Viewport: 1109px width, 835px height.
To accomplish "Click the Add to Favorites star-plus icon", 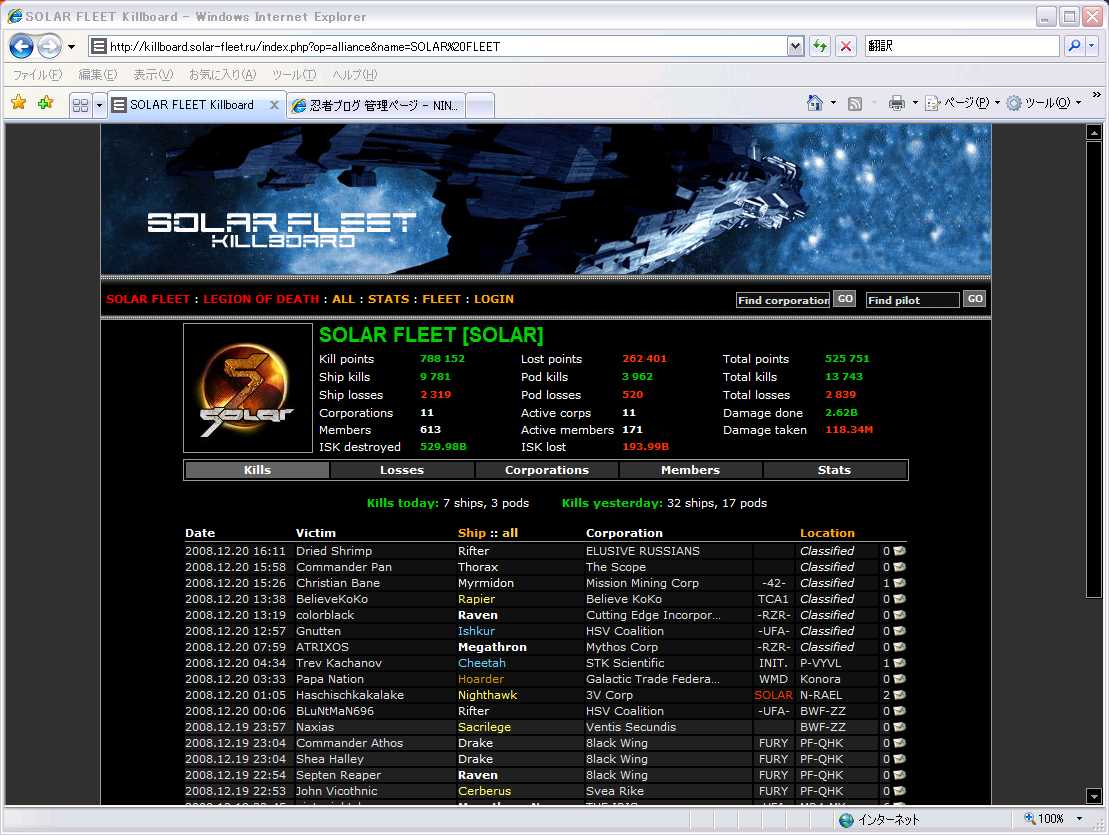I will tap(45, 103).
